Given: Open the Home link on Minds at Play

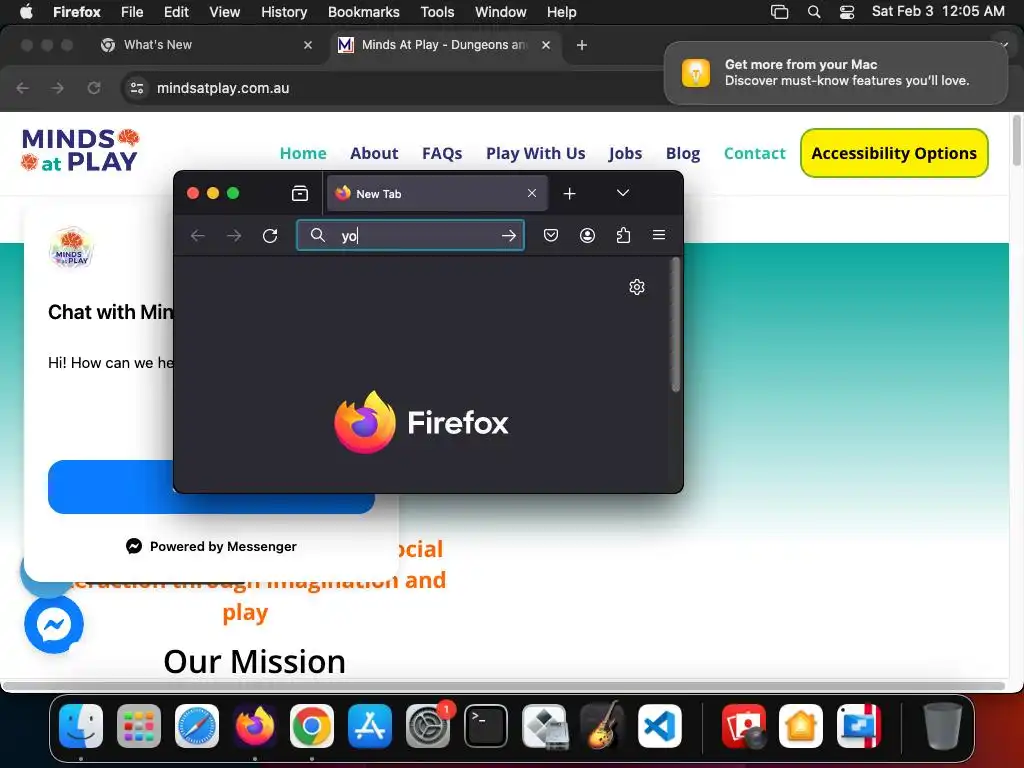Looking at the screenshot, I should pos(303,153).
